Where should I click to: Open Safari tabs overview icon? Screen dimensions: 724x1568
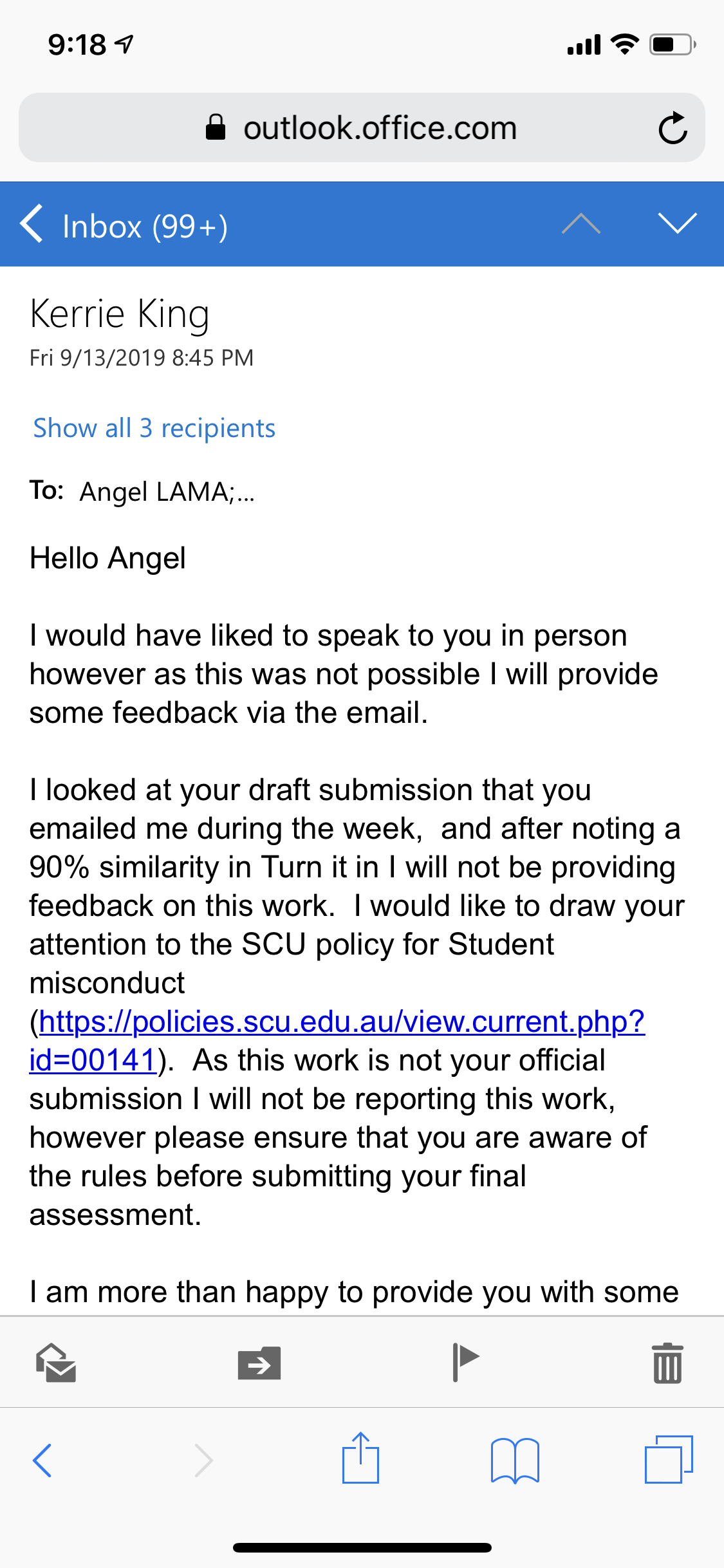669,1459
